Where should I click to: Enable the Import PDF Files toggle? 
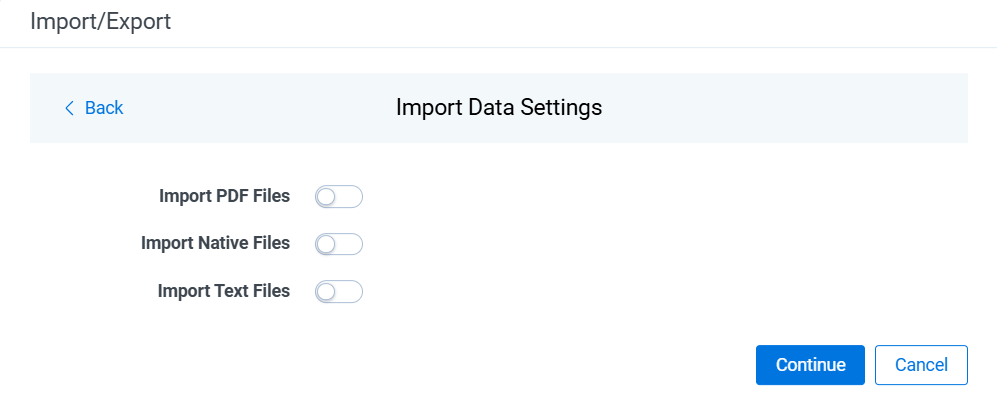point(339,197)
